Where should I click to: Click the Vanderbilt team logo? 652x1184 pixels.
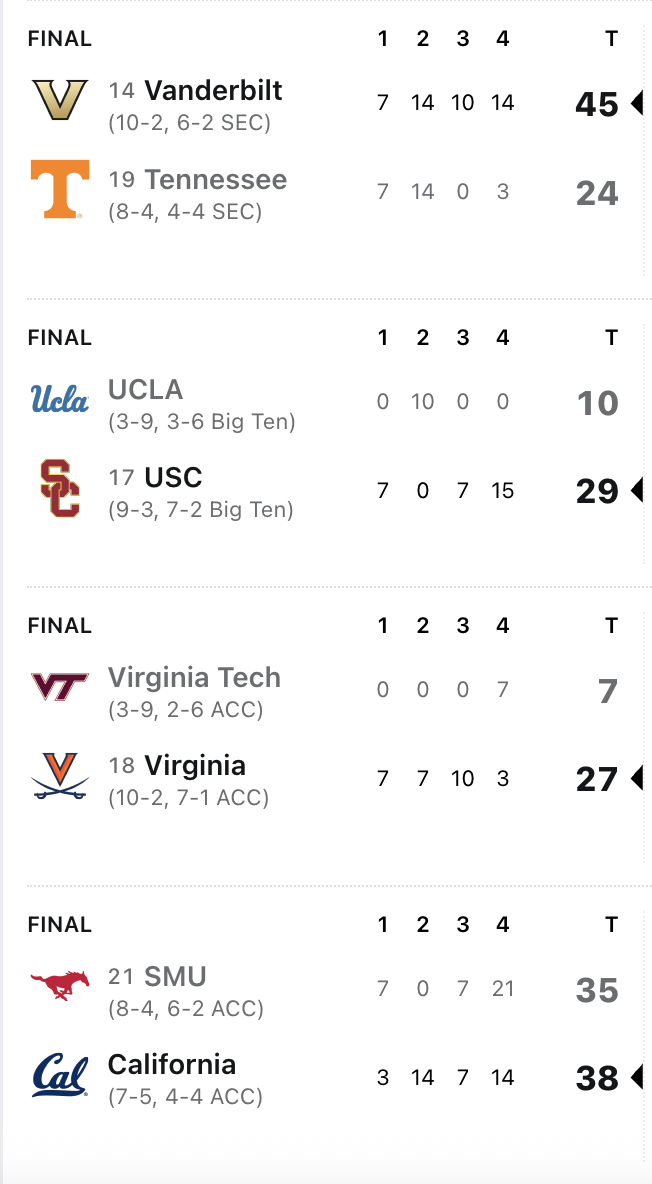(60, 101)
